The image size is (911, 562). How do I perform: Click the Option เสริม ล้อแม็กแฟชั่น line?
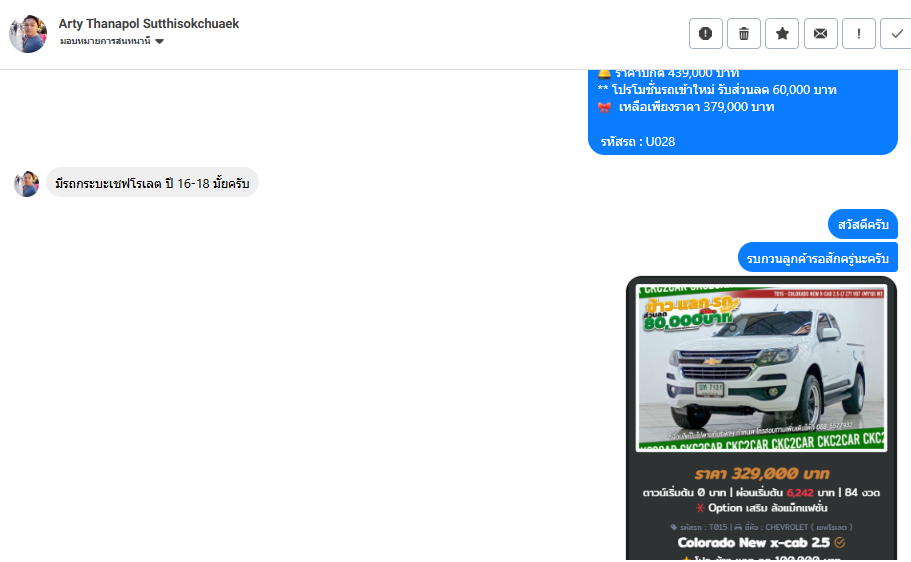click(761, 508)
